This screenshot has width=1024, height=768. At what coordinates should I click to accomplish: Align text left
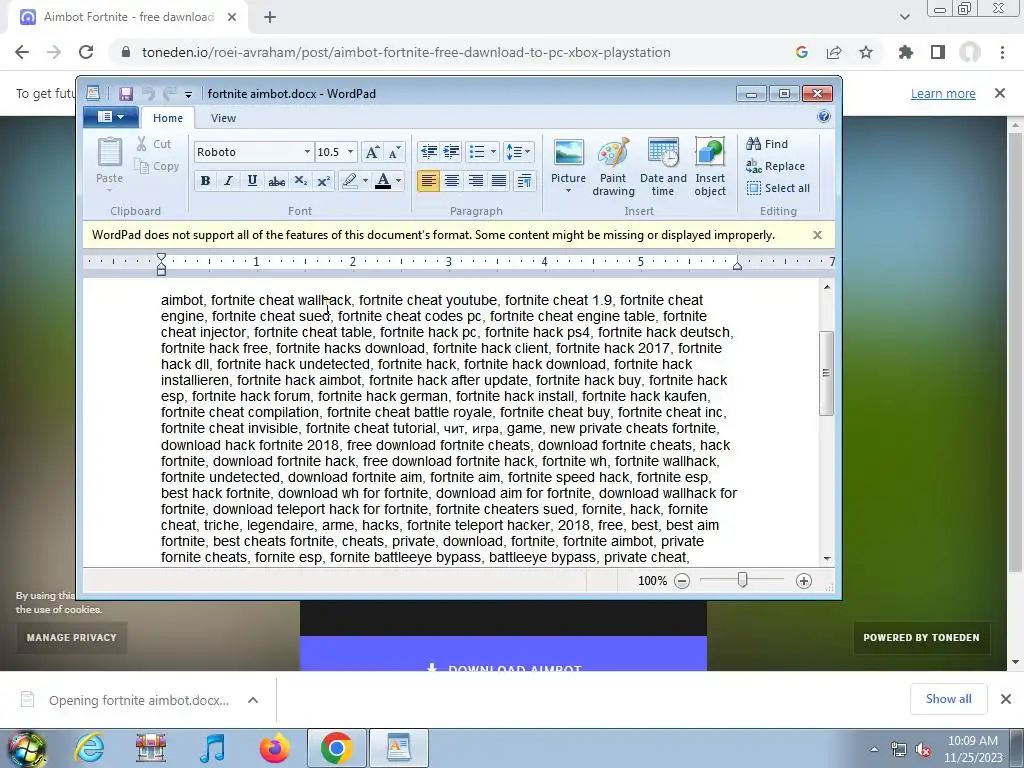coord(428,181)
